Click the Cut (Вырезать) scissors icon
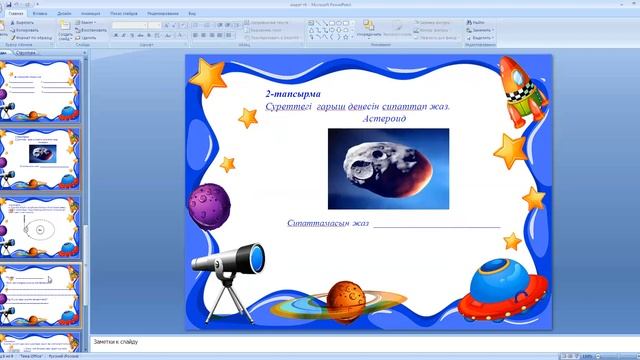Screen dimensions: 640x360 [13, 23]
